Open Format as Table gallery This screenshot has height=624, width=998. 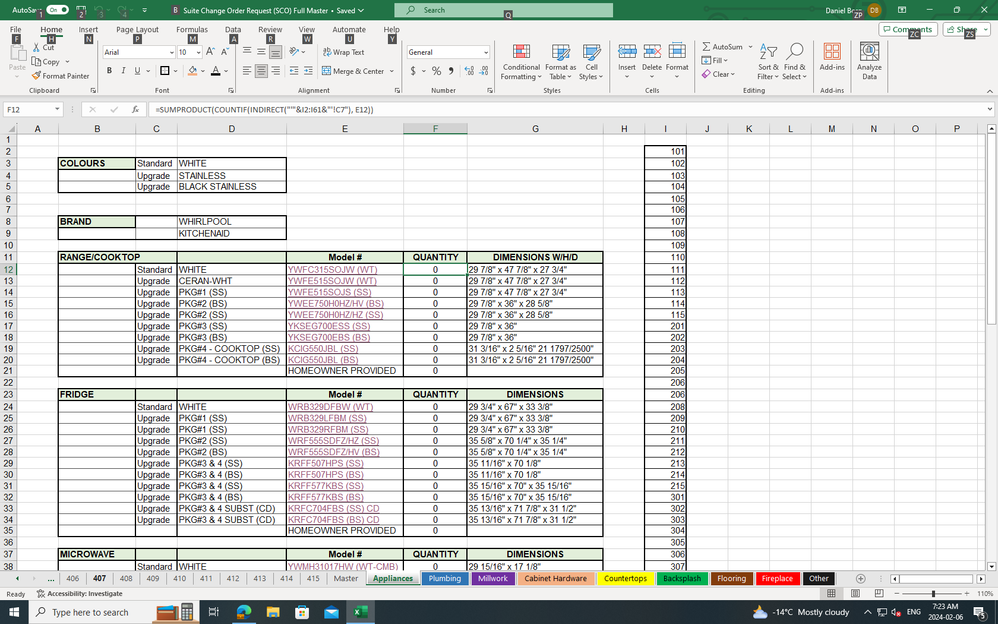[560, 62]
